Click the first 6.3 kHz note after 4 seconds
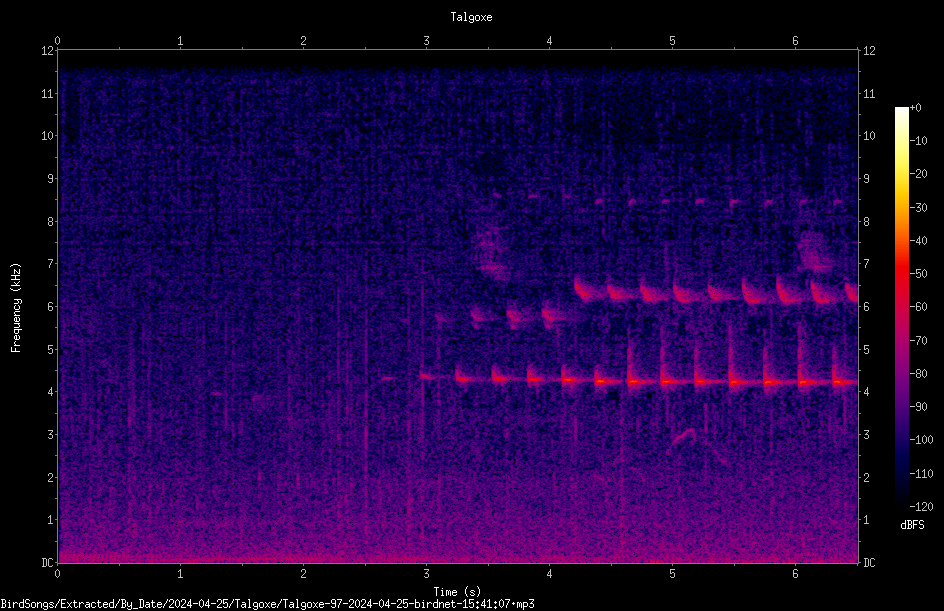 (x=586, y=290)
